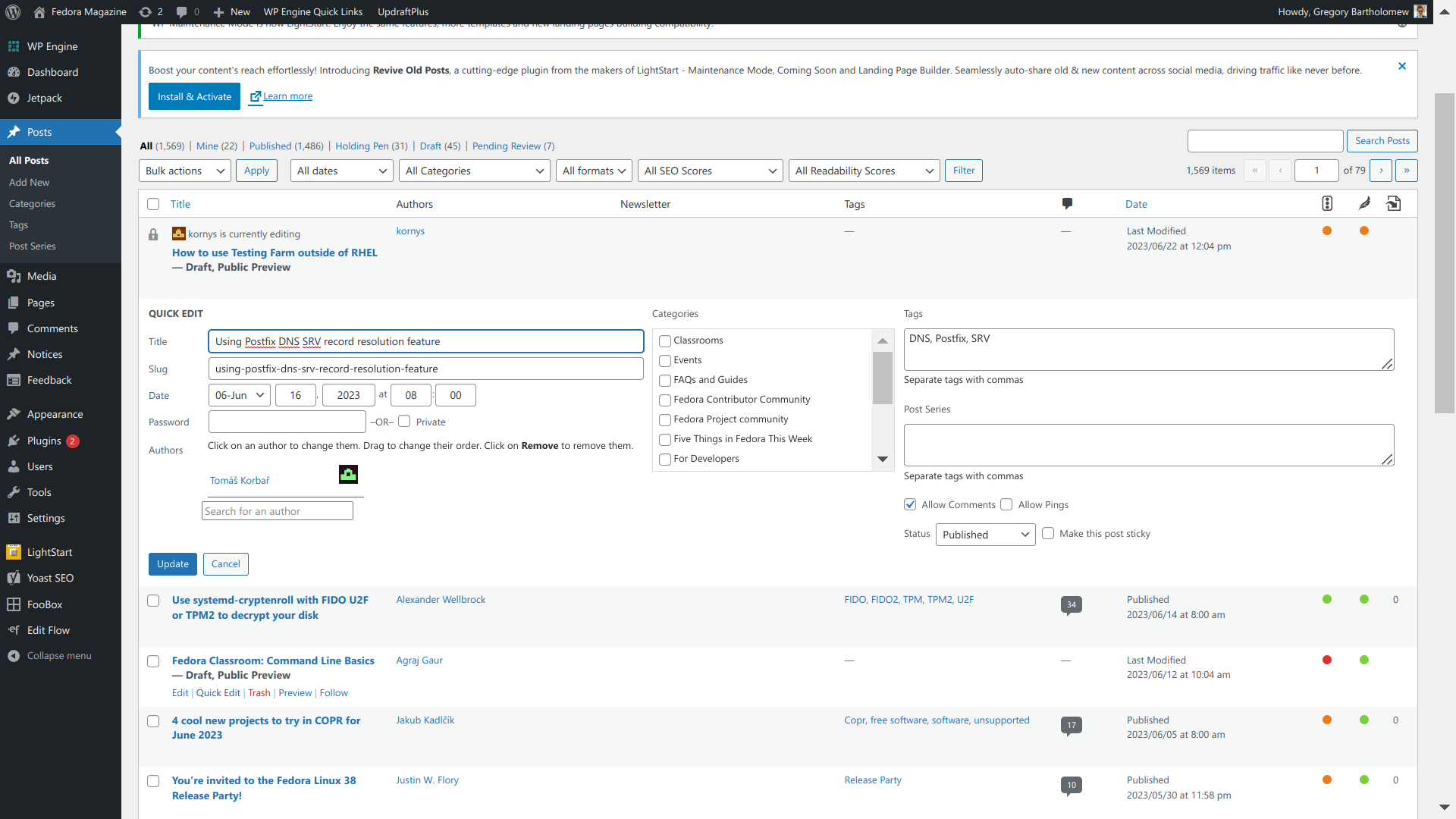
Task: Open the Categories submenu item
Action: click(x=32, y=204)
